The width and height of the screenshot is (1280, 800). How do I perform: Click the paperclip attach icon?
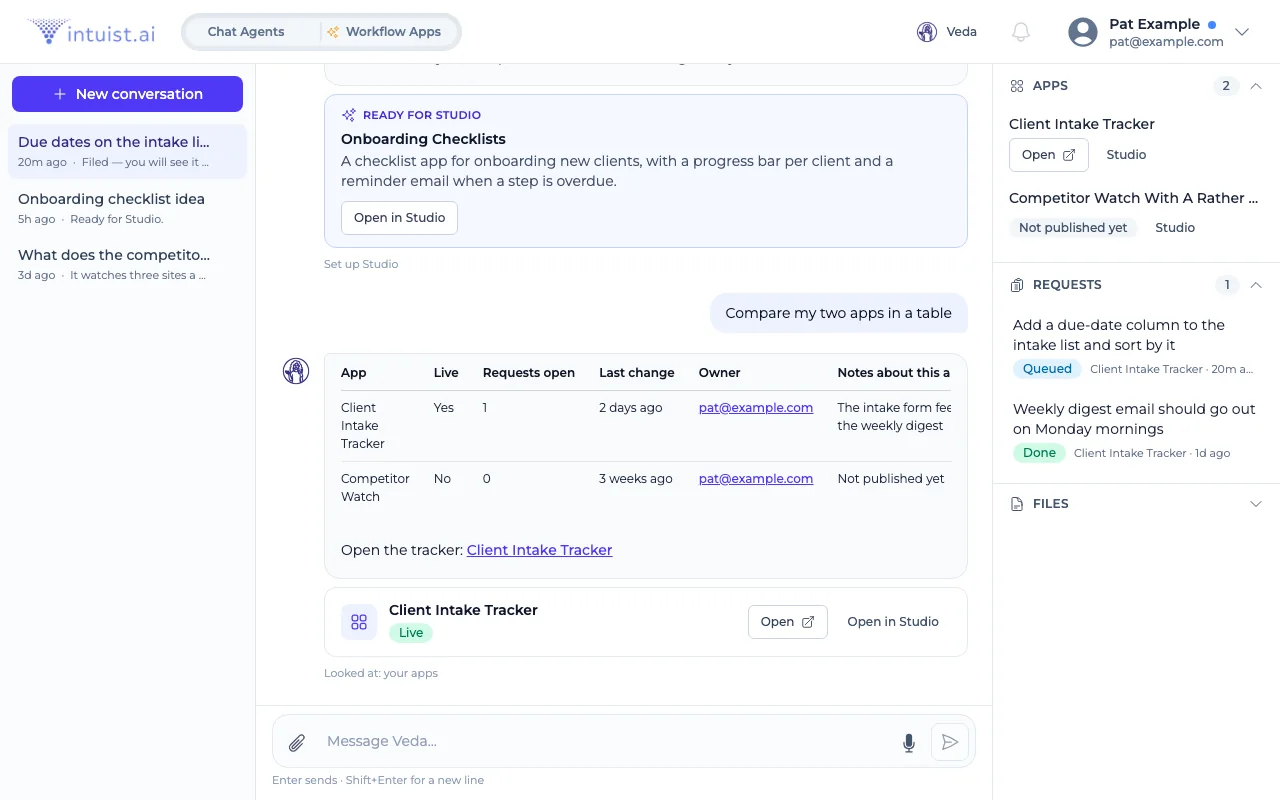(x=297, y=742)
